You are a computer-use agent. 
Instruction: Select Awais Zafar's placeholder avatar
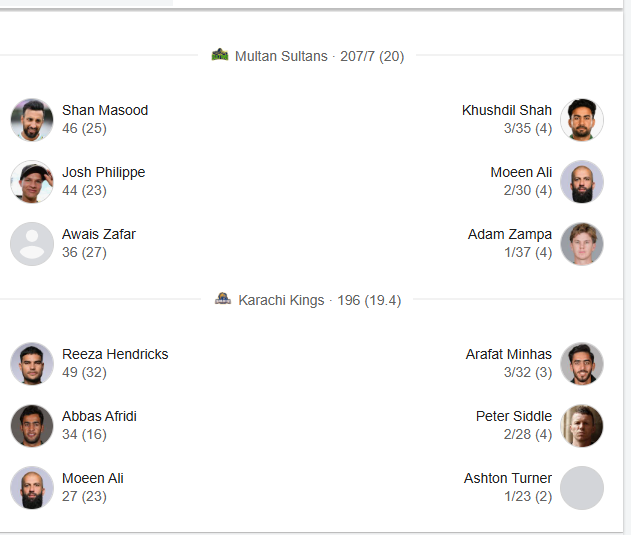pyautogui.click(x=32, y=244)
